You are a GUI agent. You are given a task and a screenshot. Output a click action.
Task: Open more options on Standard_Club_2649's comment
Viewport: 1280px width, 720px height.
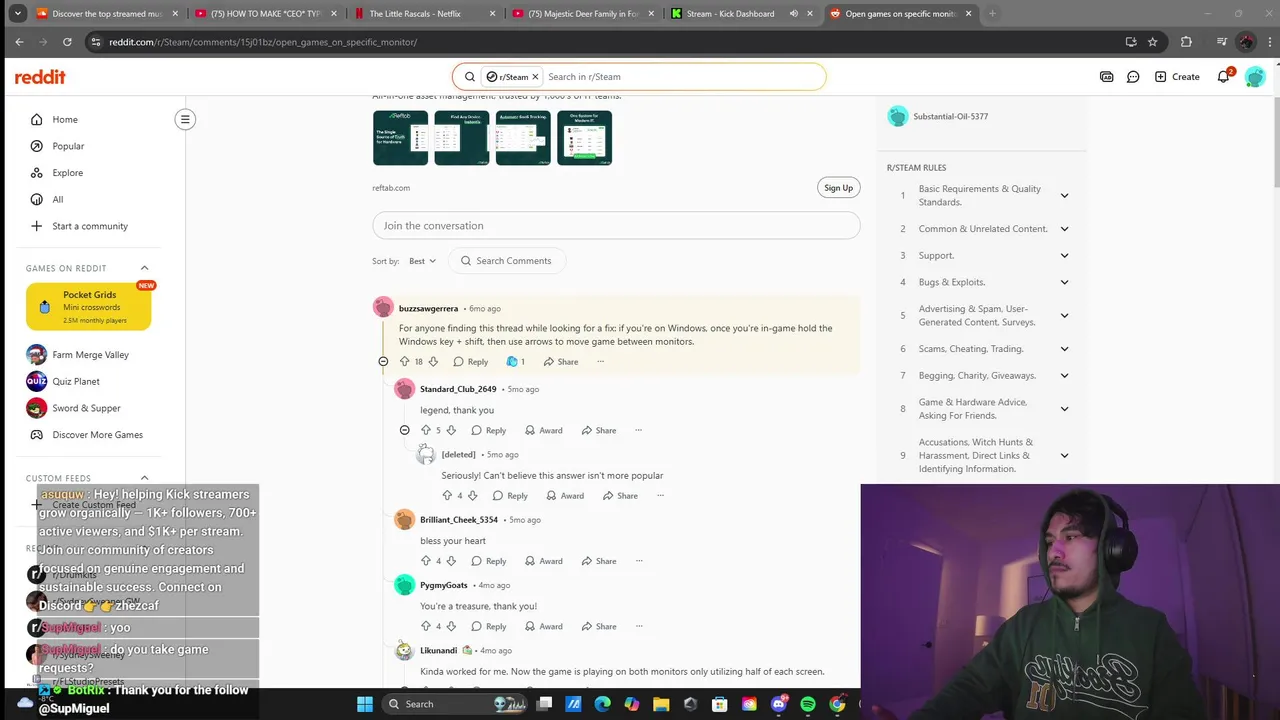point(638,430)
